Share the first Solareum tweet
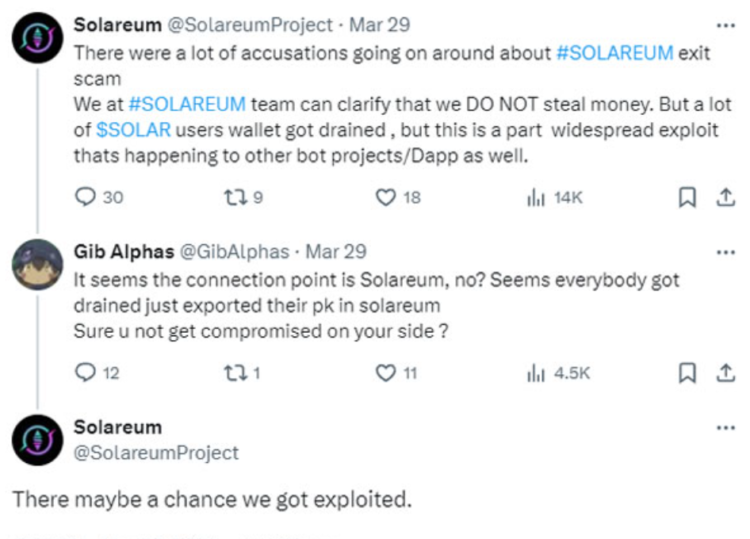The width and height of the screenshot is (750, 539). click(723, 198)
